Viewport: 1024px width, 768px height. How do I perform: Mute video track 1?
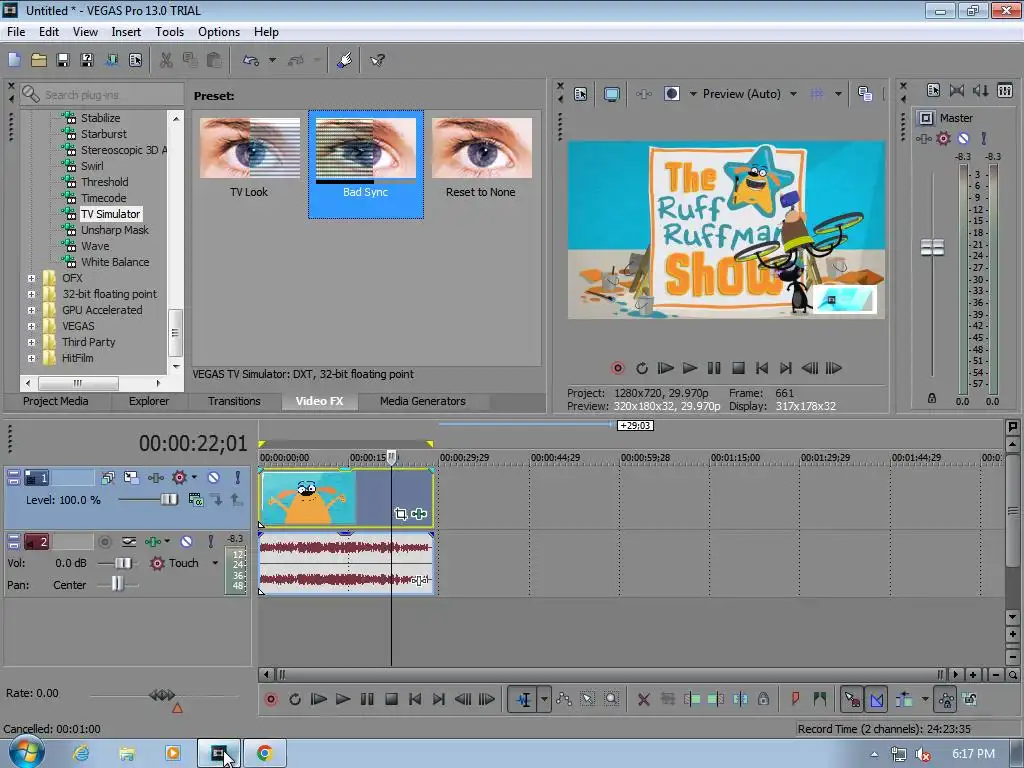click(214, 477)
